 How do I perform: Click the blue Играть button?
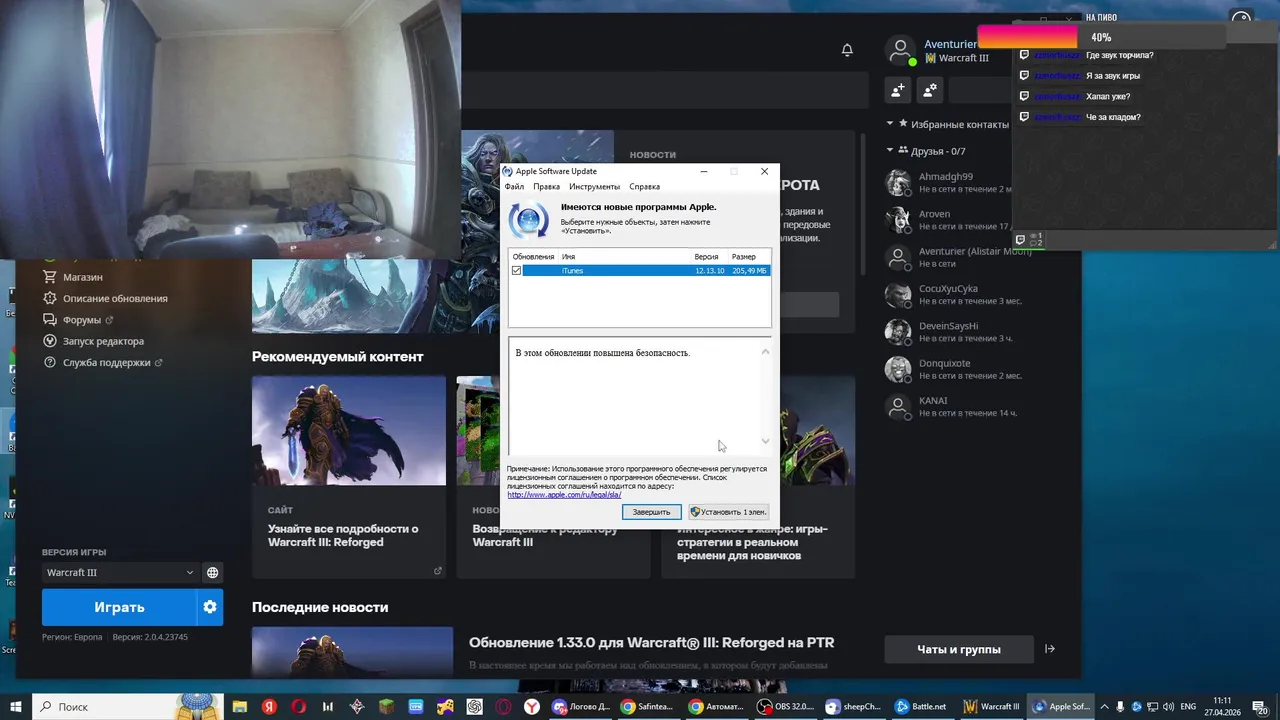[119, 607]
